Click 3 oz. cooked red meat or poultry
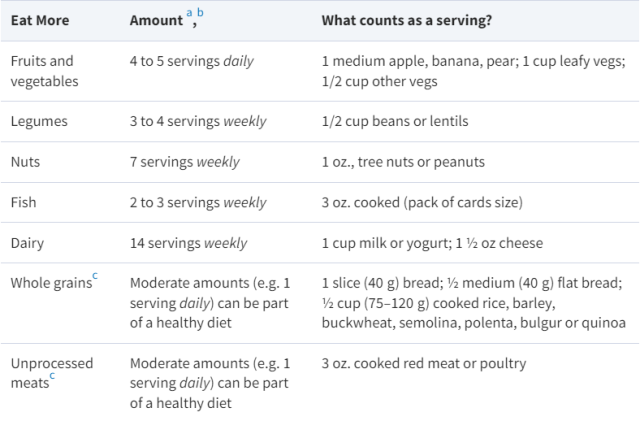This screenshot has height=421, width=640. pyautogui.click(x=424, y=363)
